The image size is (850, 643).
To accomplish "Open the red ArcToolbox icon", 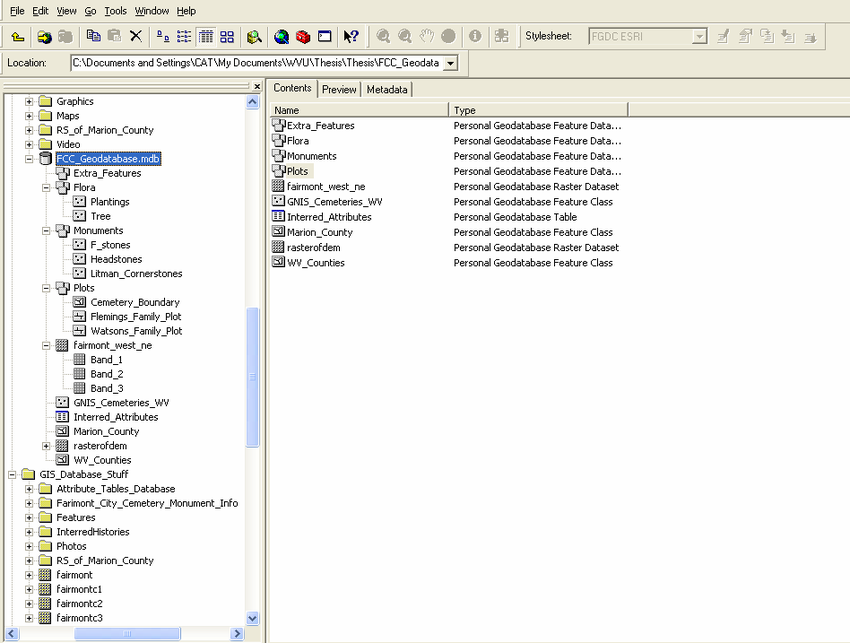I will point(303,36).
